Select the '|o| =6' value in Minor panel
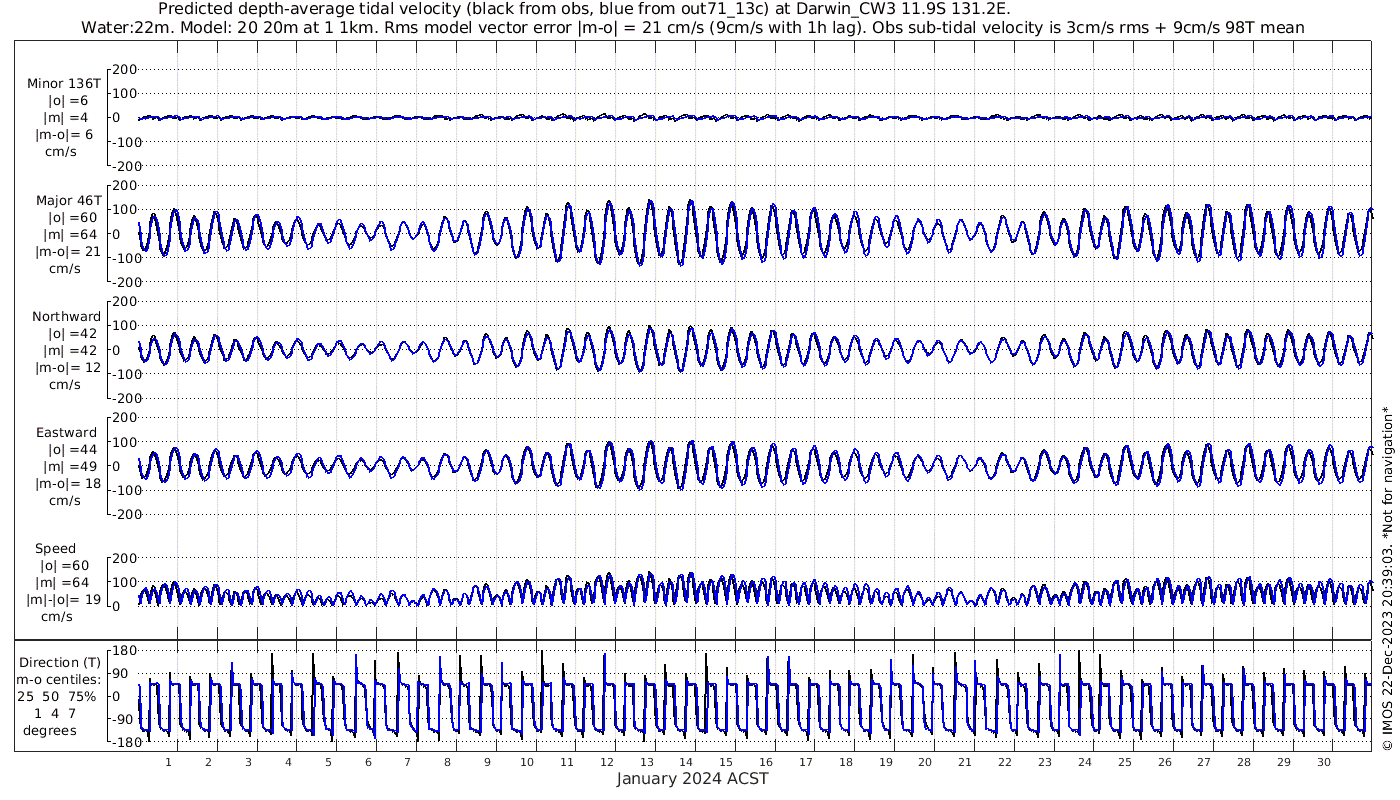The image size is (1400, 800). coord(68,100)
